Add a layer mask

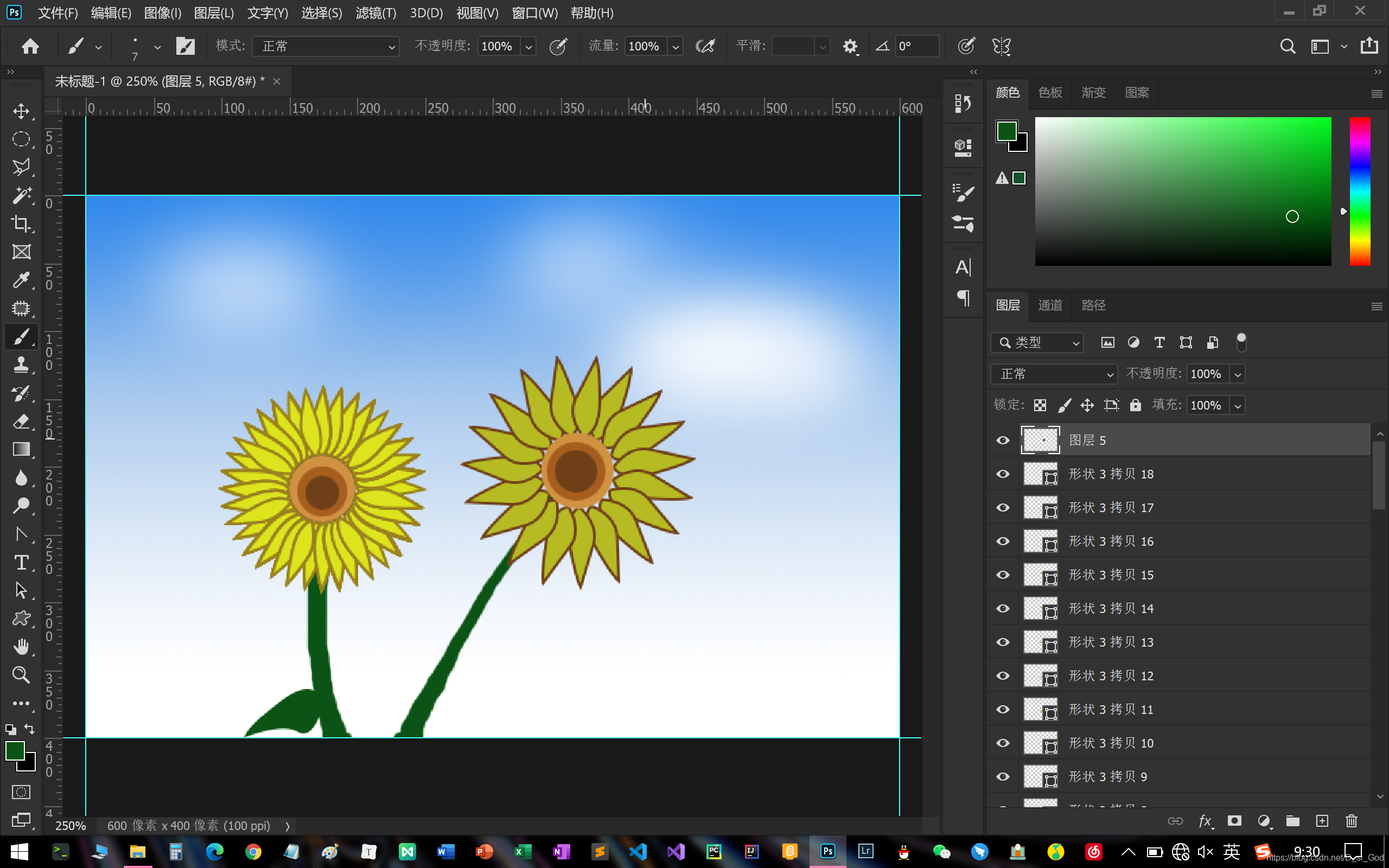(1234, 821)
